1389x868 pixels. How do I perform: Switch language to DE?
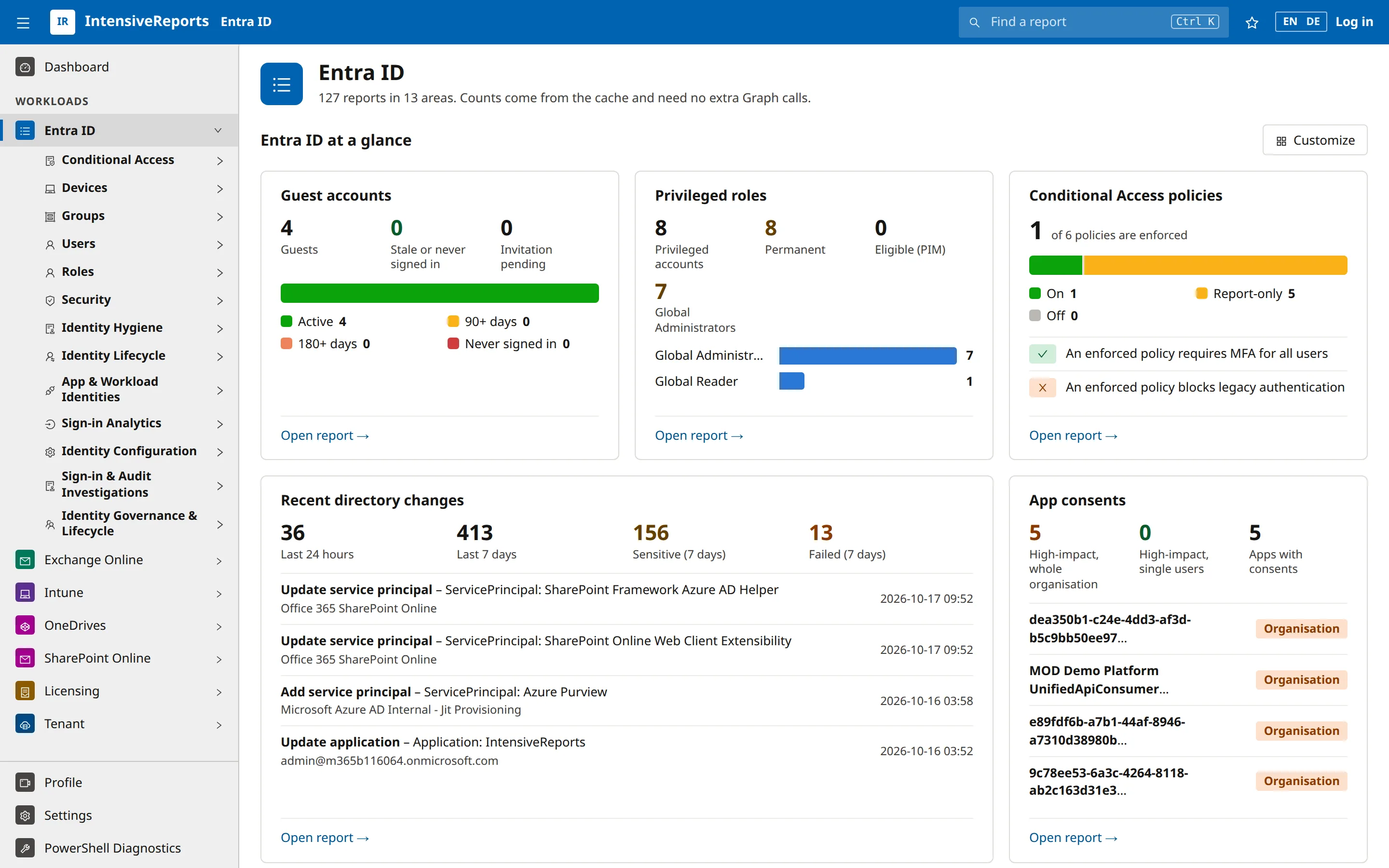click(1313, 22)
